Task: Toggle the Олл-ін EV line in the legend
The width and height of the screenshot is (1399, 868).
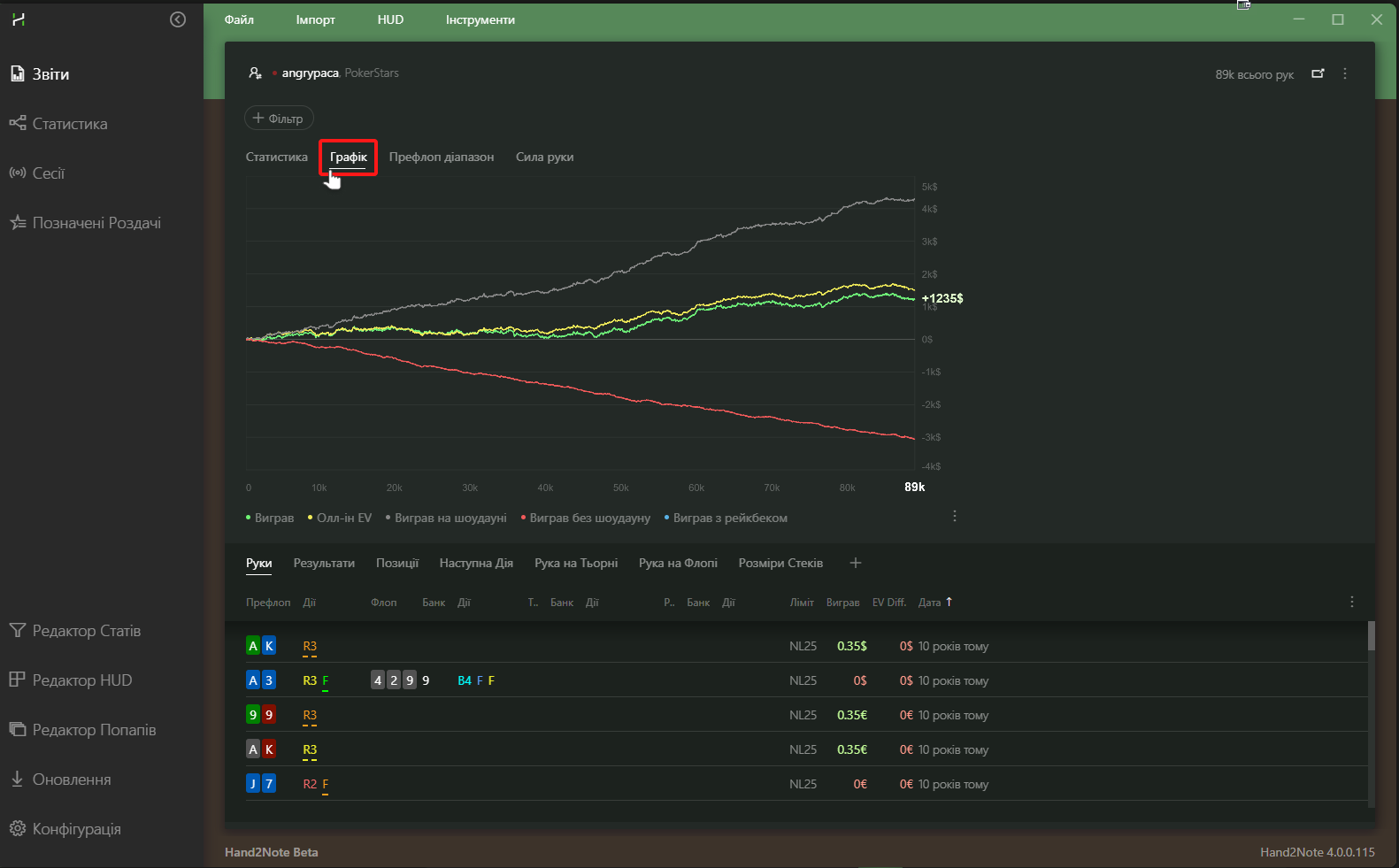Action: click(340, 518)
